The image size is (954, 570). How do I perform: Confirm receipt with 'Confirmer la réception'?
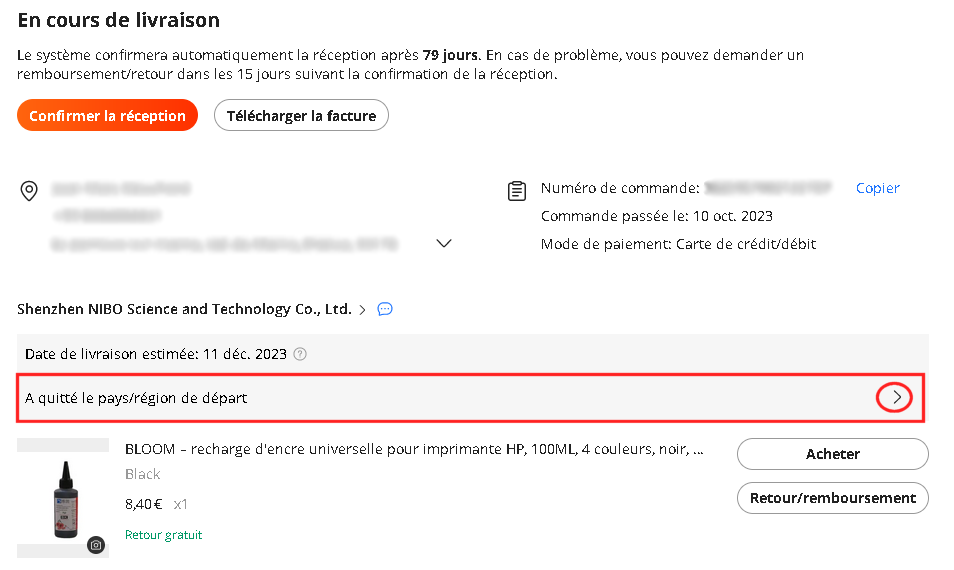click(x=108, y=116)
